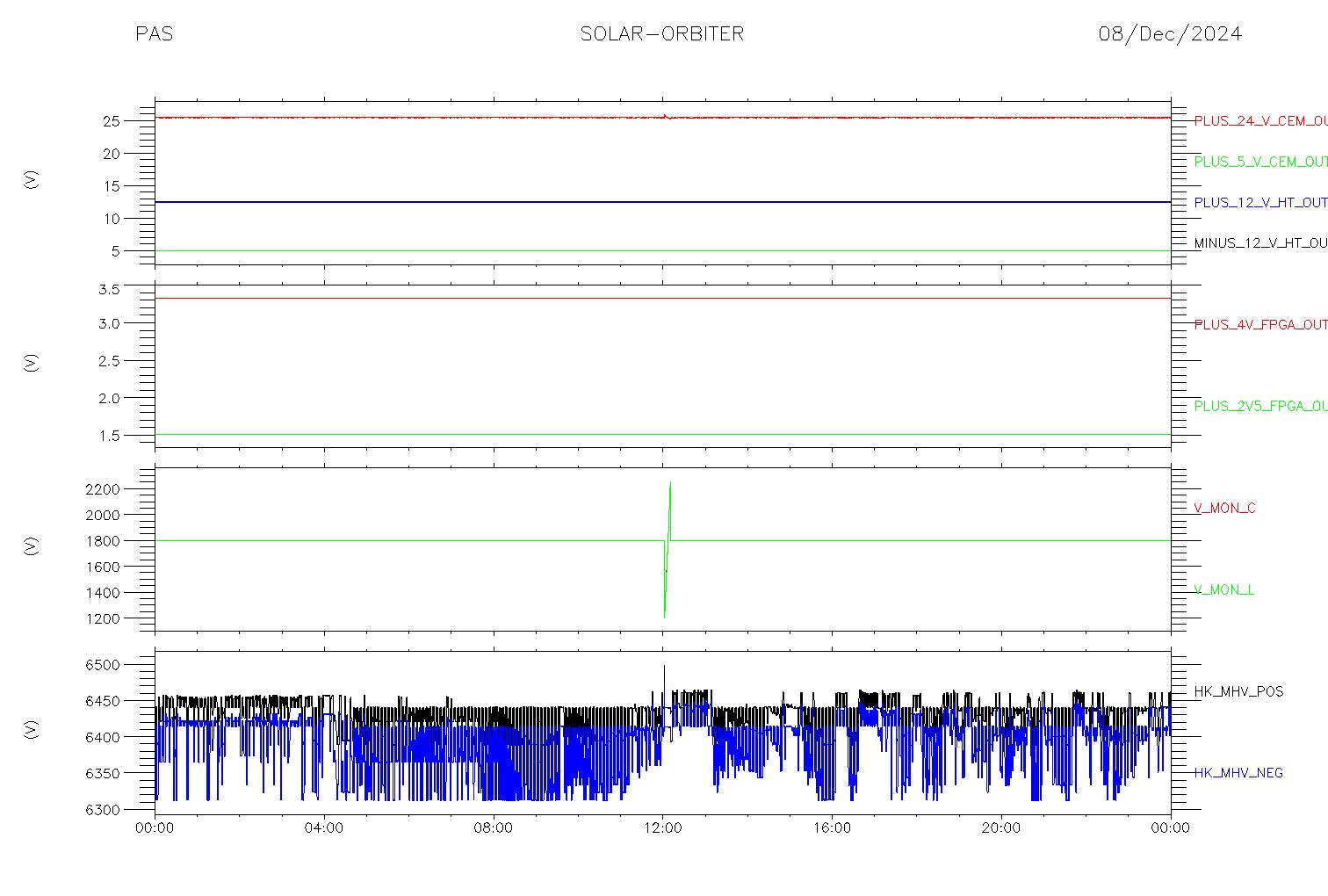Image resolution: width=1328 pixels, height=896 pixels.
Task: Select the HK_MHV_POS legend label
Action: tap(1238, 691)
